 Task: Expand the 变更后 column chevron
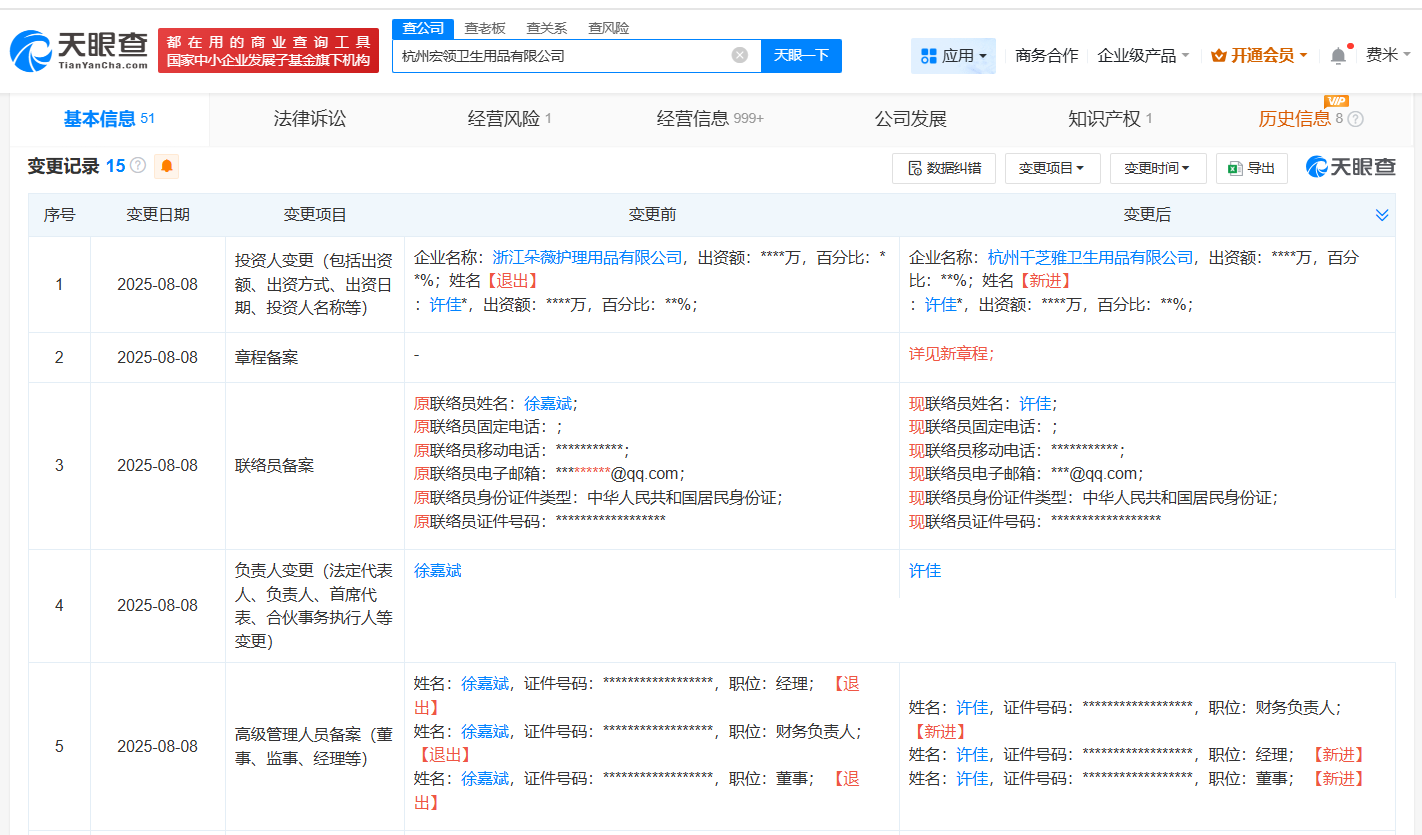(1382, 215)
